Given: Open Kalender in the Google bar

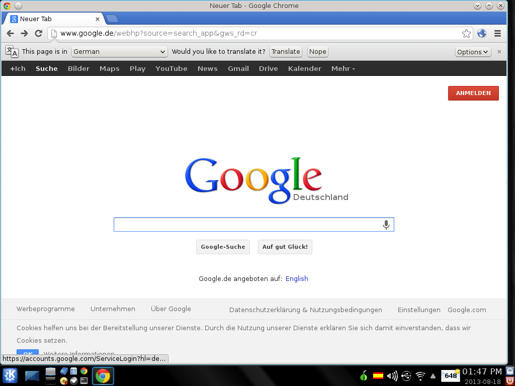Looking at the screenshot, I should [x=304, y=69].
